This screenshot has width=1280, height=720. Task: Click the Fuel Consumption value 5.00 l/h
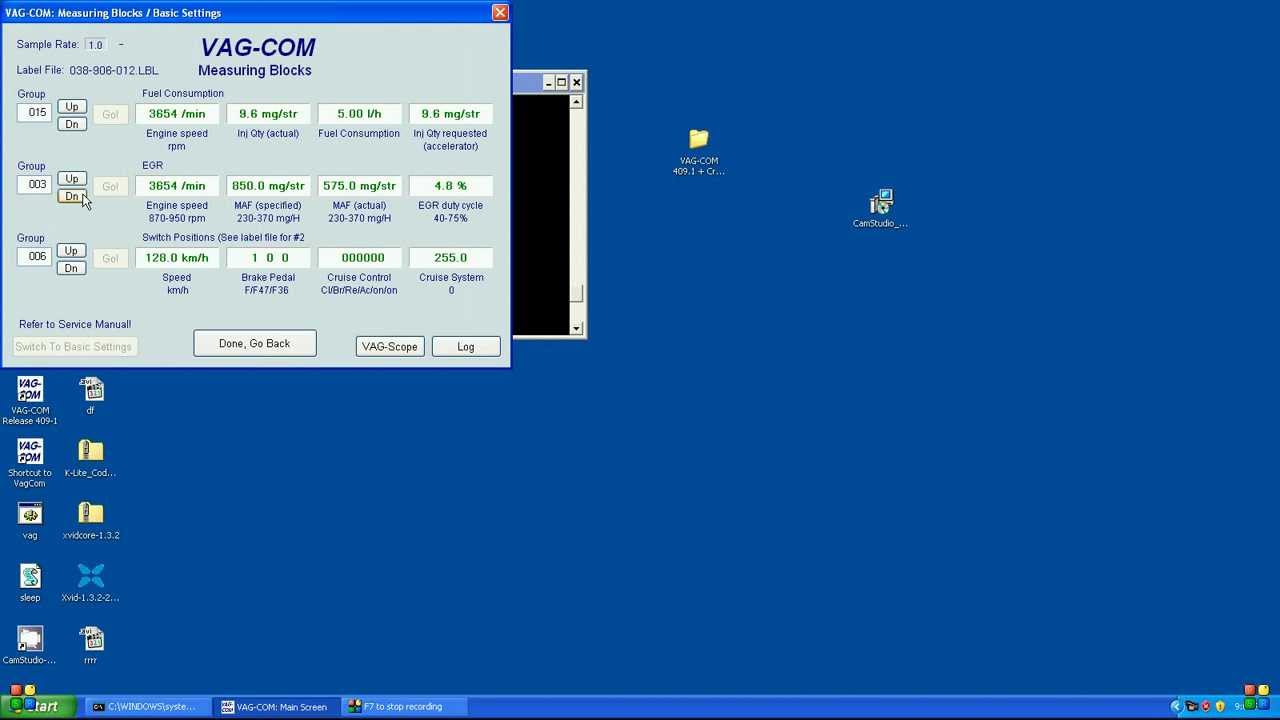359,114
